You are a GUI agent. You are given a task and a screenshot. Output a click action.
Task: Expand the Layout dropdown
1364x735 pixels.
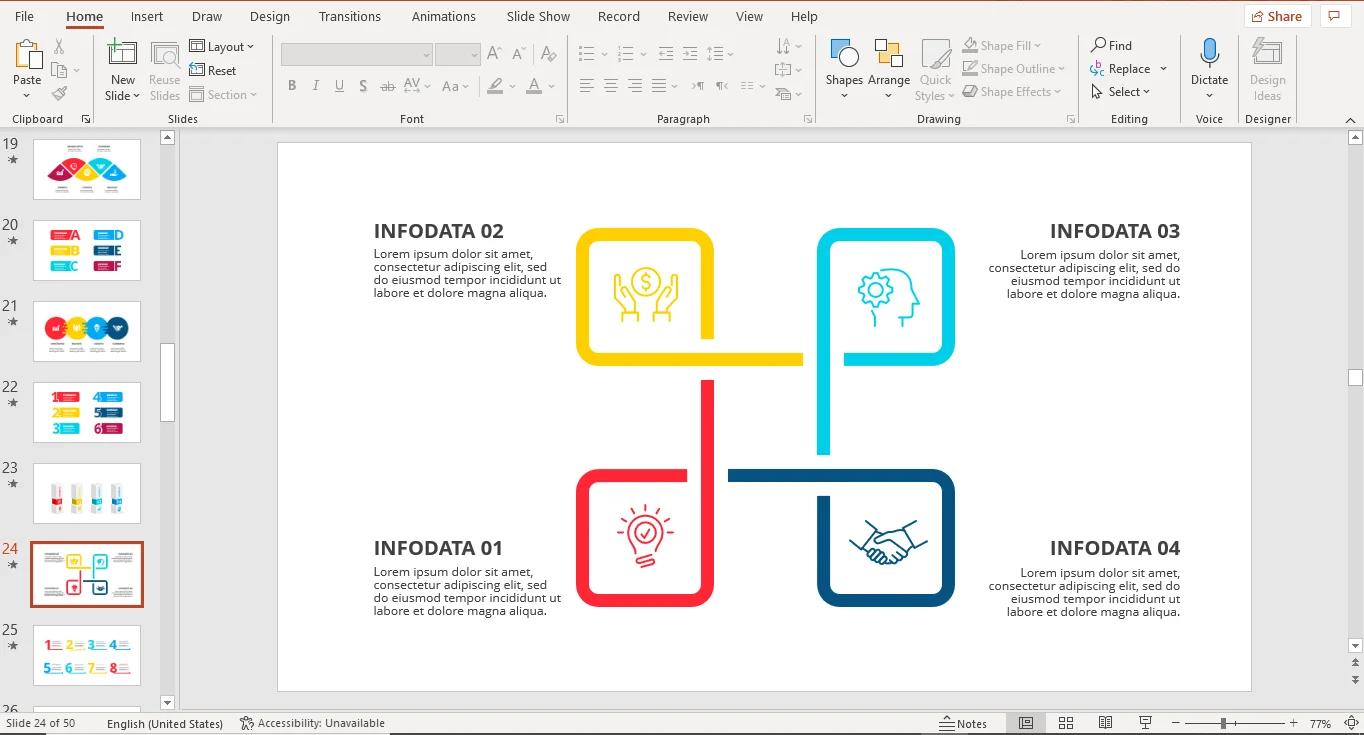point(222,47)
